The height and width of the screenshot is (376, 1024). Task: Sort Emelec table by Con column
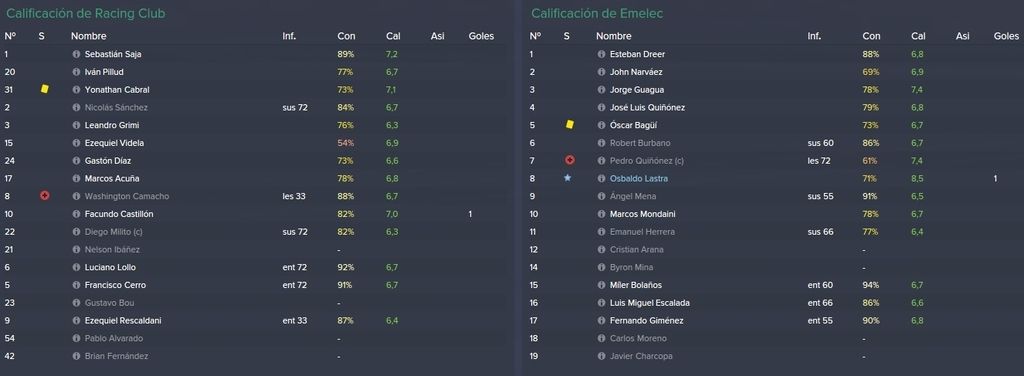(871, 37)
